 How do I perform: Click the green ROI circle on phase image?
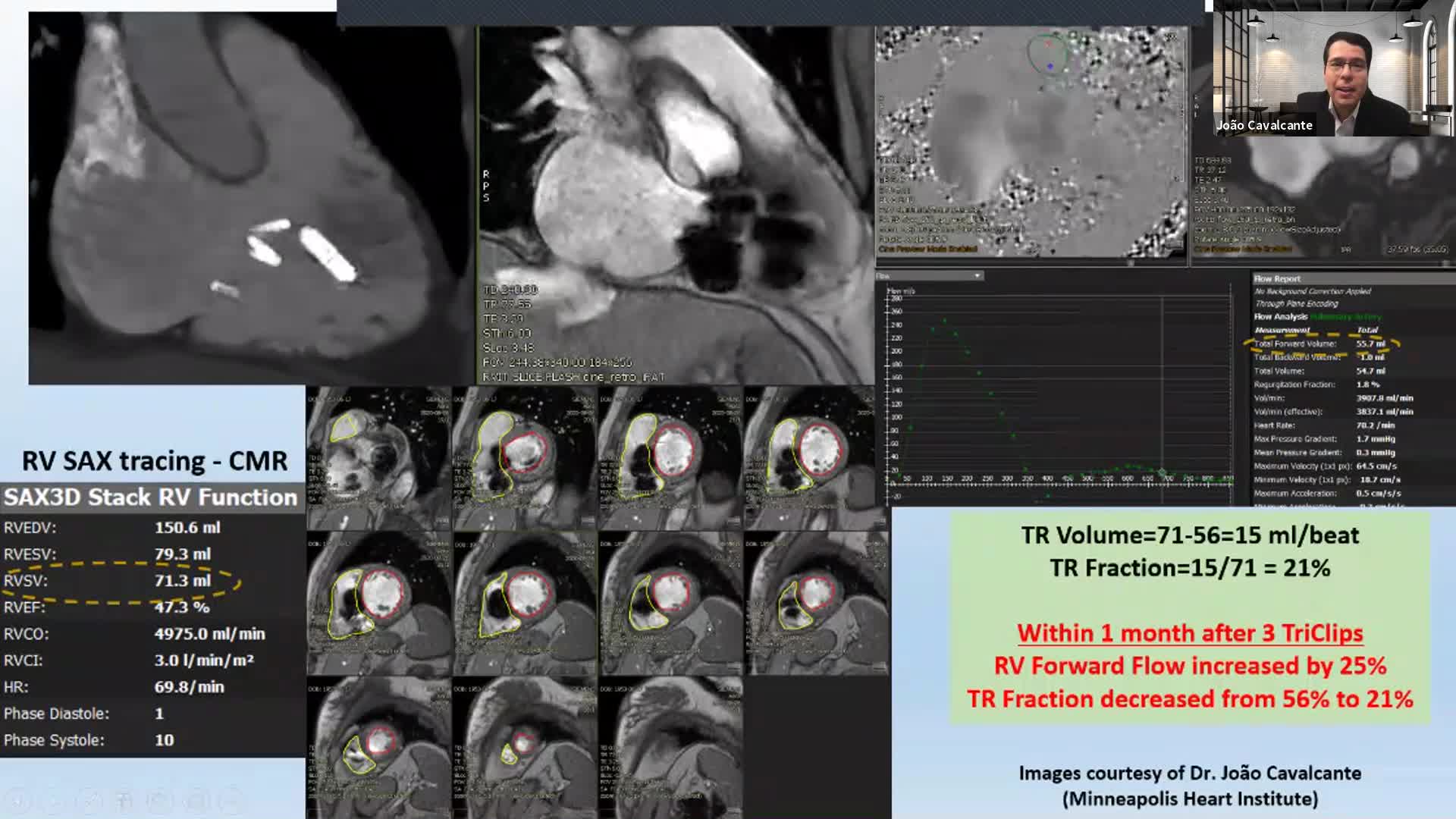tap(1047, 54)
